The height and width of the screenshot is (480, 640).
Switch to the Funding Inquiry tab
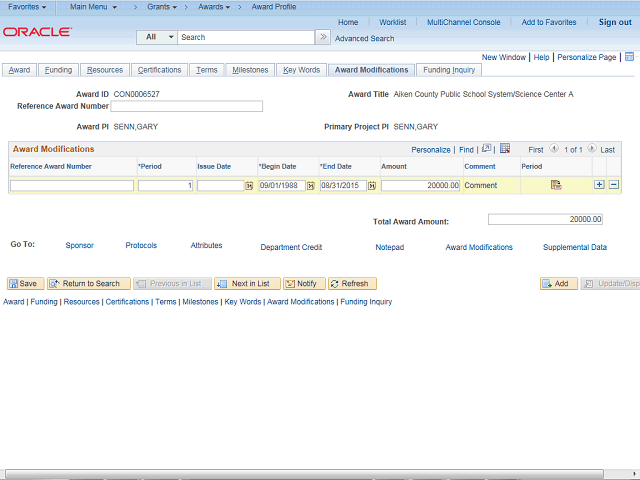coord(449,70)
